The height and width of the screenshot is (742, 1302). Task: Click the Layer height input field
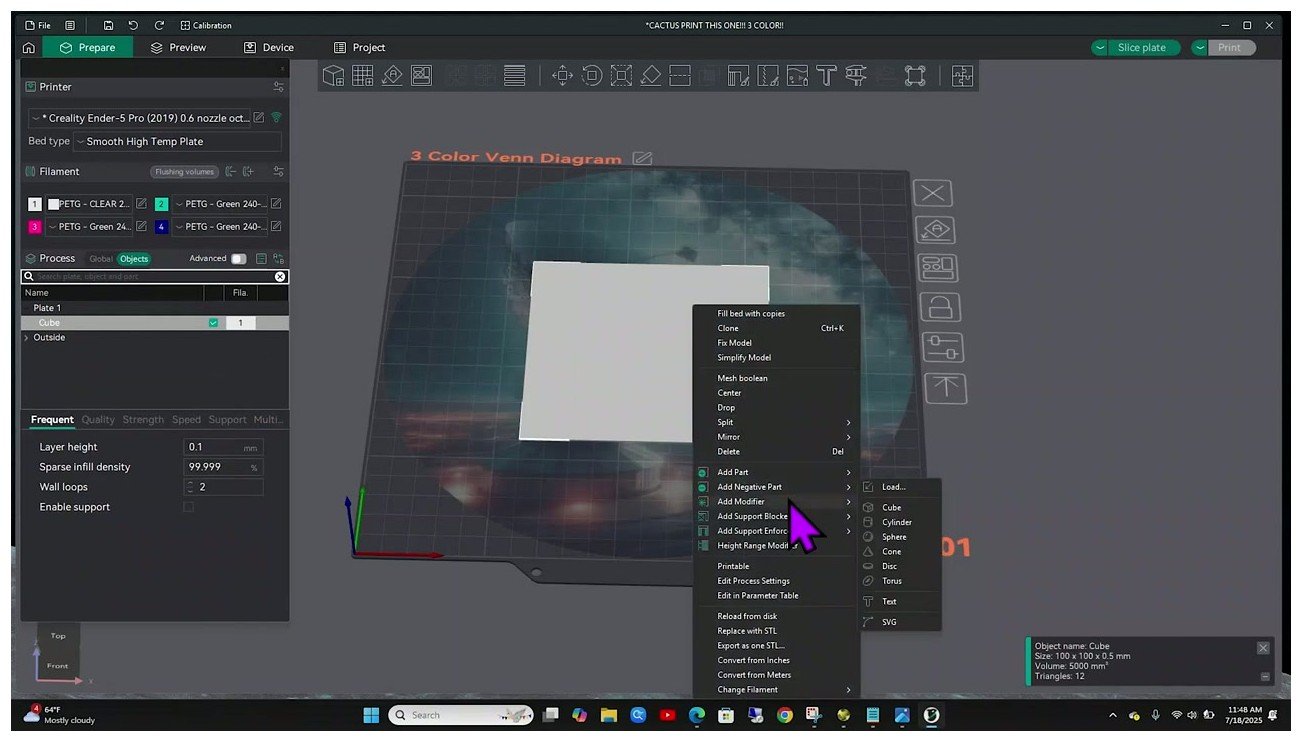[224, 447]
